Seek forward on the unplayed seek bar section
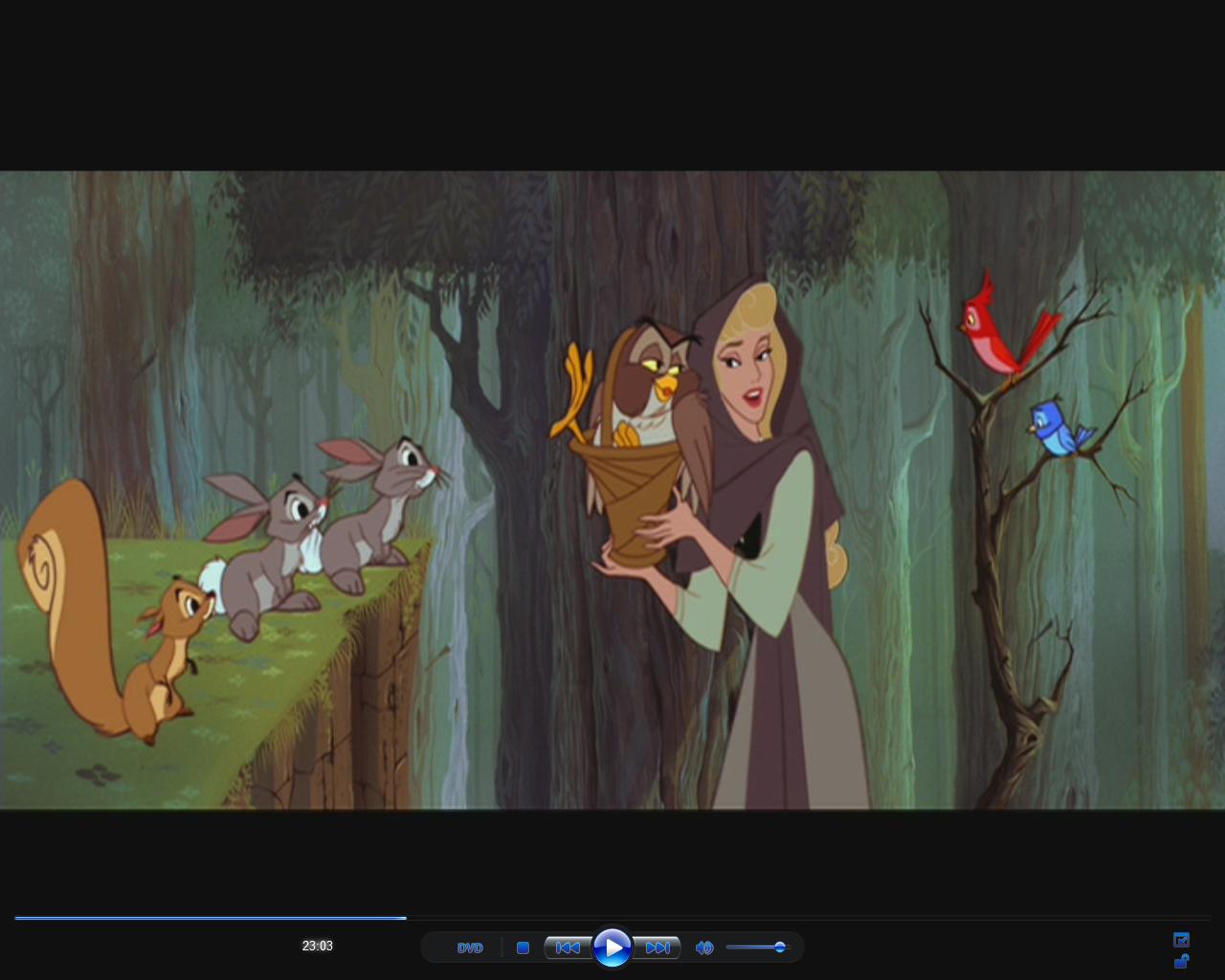 point(766,918)
